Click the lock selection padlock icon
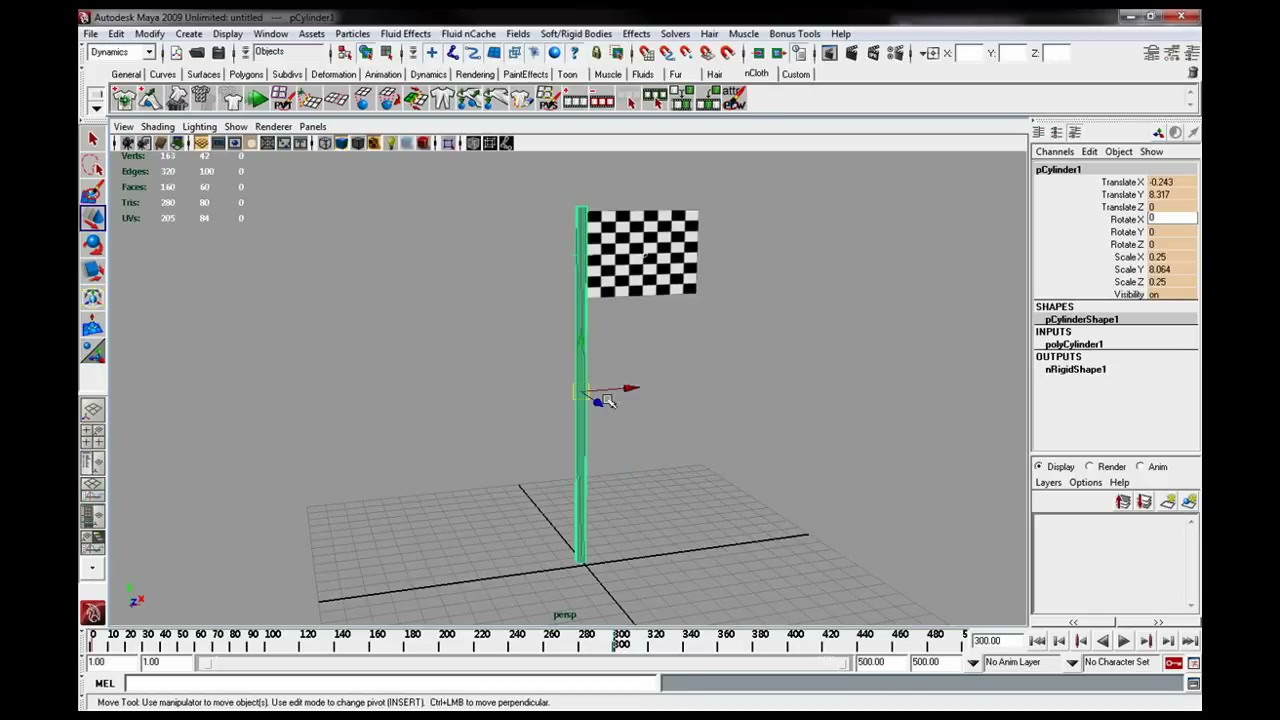The height and width of the screenshot is (720, 1280). [596, 53]
